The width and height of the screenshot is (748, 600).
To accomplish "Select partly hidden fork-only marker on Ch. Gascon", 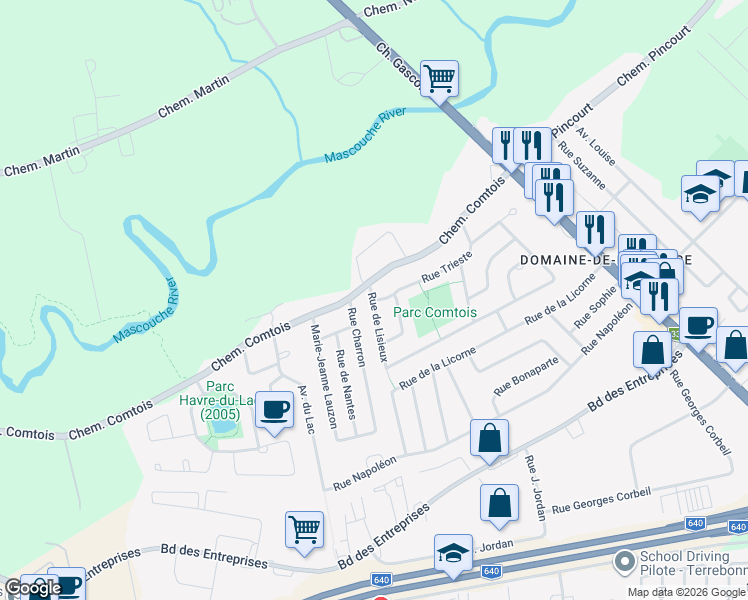I will 503,146.
